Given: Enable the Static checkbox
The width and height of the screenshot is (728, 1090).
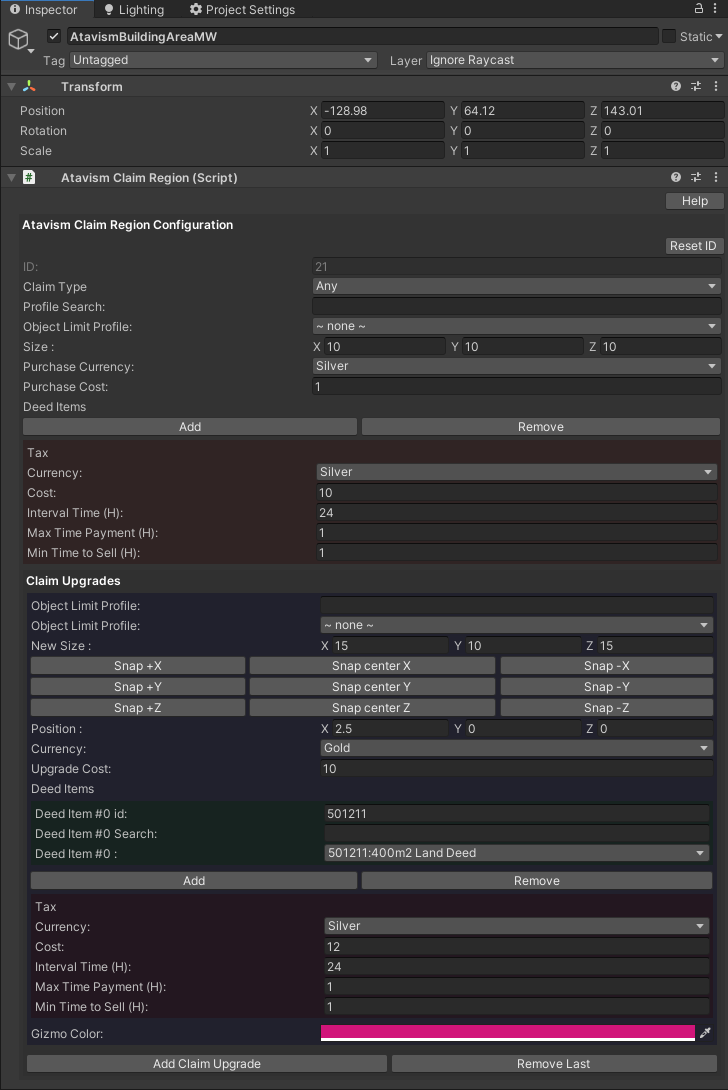Looking at the screenshot, I should 668,37.
